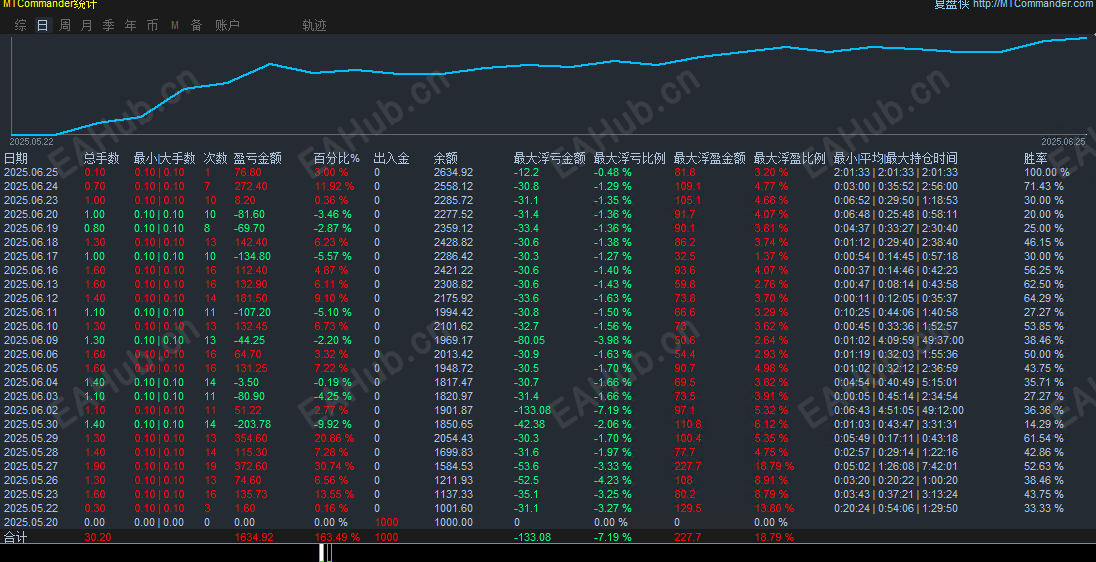Open the MTCommander.com website link
The image size is (1096, 562).
pos(1034,4)
